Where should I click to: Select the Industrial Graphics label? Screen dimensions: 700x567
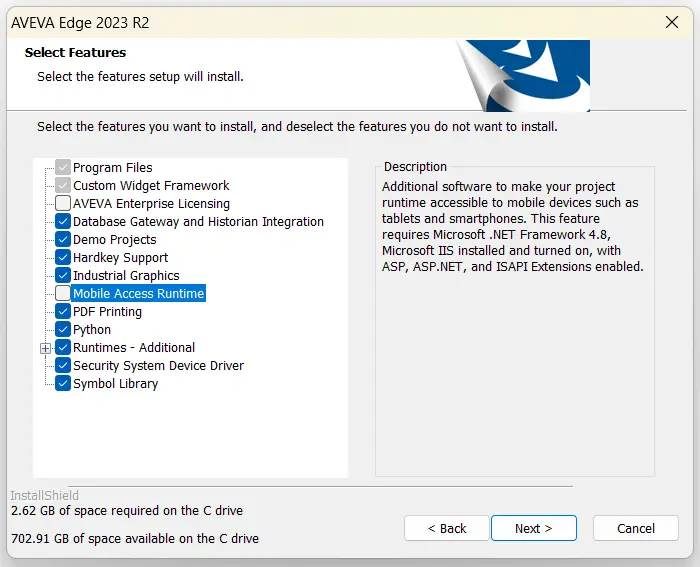(x=126, y=275)
